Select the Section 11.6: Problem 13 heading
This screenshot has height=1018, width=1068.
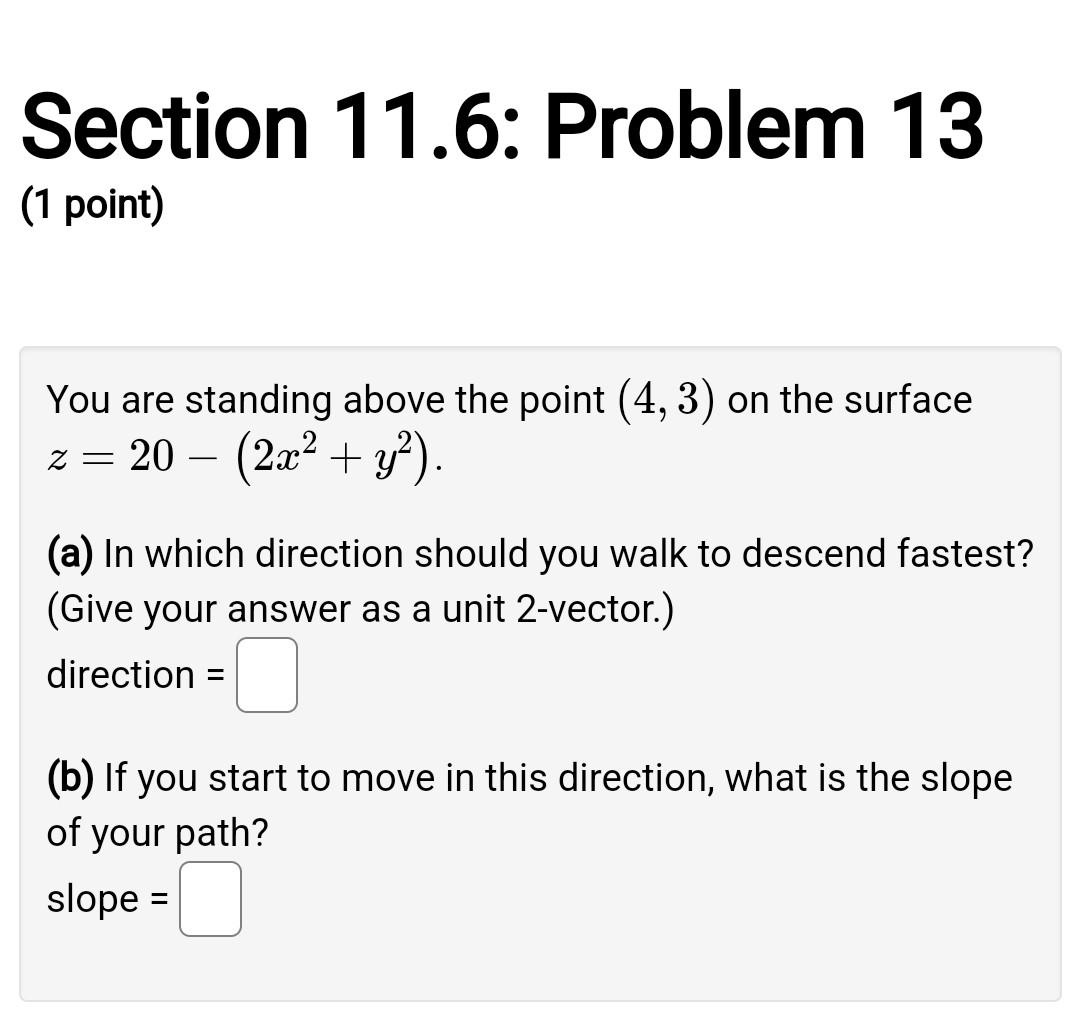point(500,125)
